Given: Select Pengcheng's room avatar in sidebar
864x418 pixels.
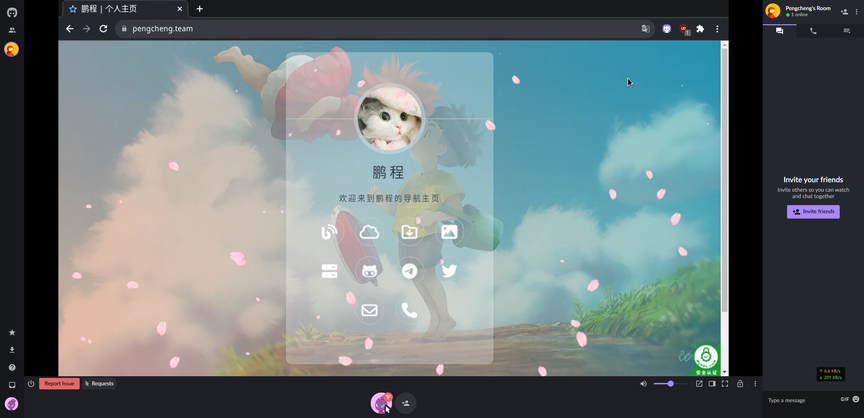Looking at the screenshot, I should click(11, 50).
